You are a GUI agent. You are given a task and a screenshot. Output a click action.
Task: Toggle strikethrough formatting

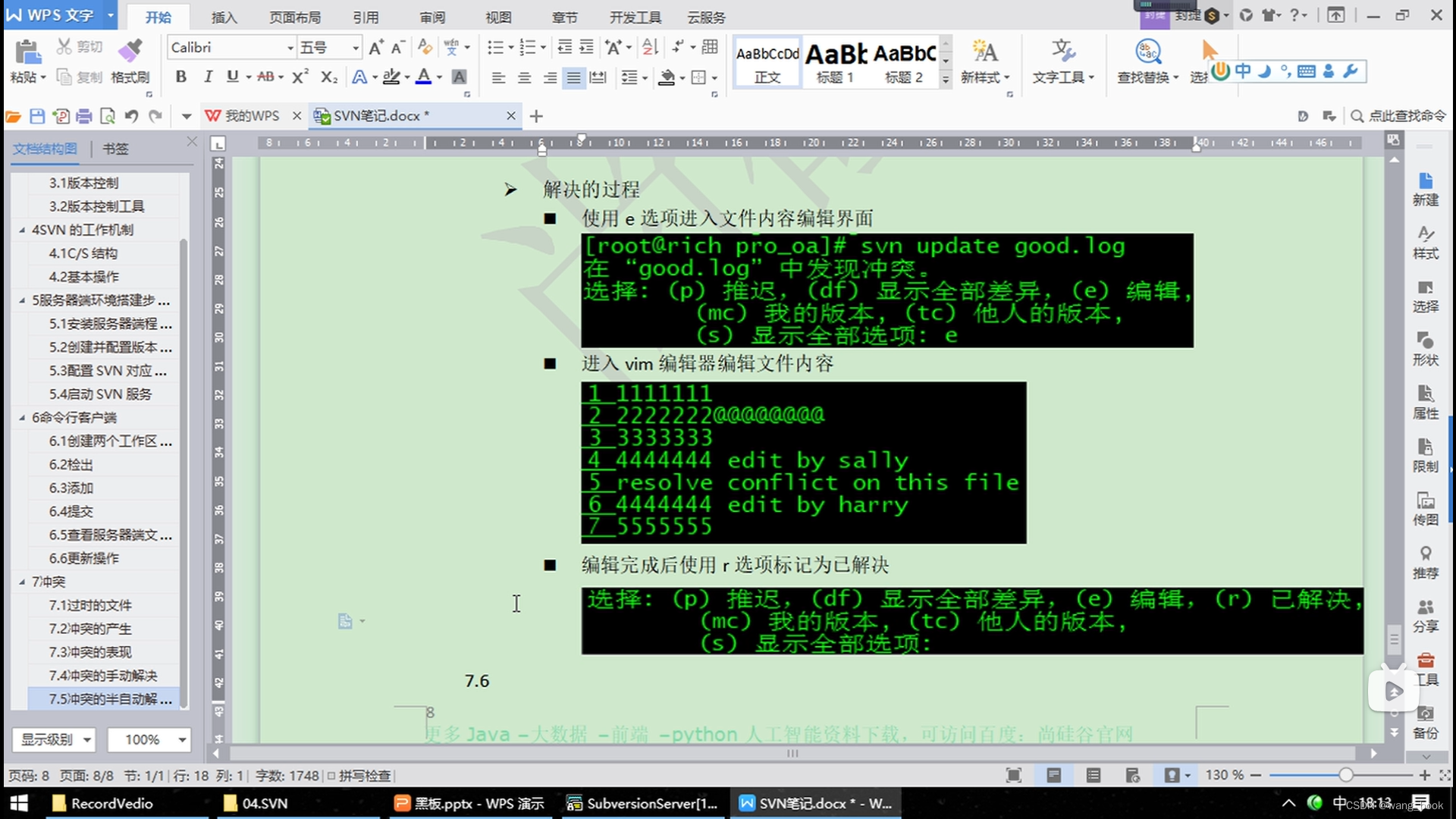(265, 77)
